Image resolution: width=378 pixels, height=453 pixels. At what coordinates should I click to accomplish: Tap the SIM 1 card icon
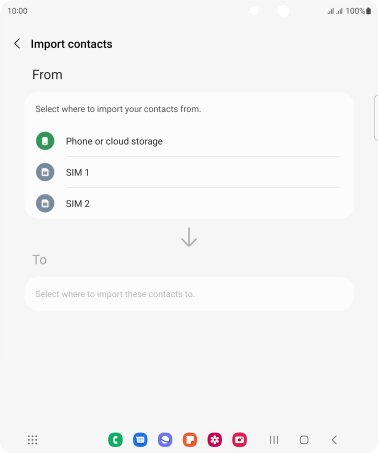45,172
